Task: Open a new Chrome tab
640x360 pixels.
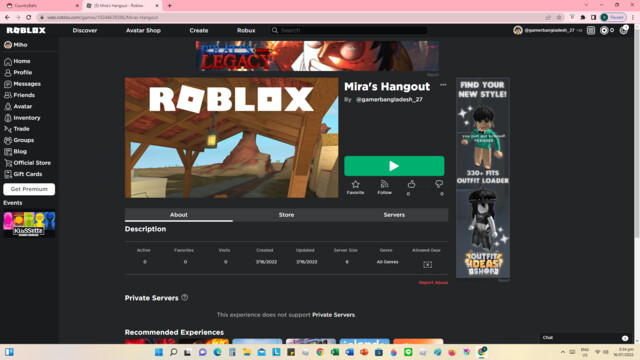Action: pyautogui.click(x=169, y=6)
